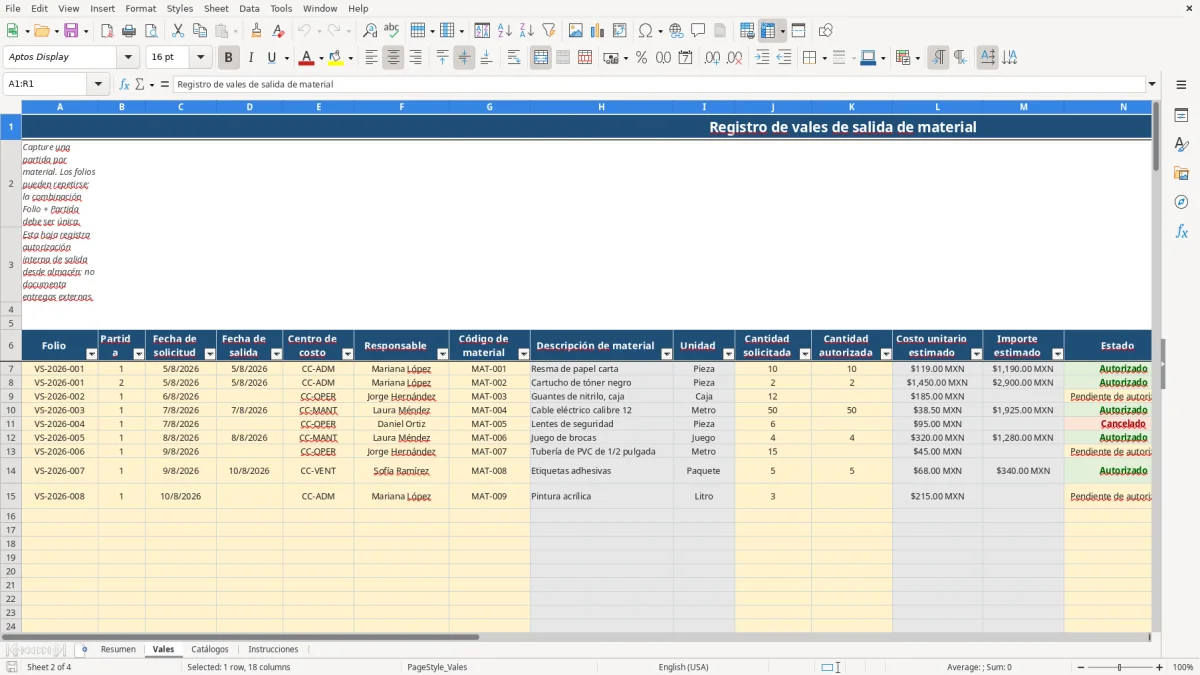This screenshot has width=1200, height=675.
Task: Click zoom in plus button
Action: (x=1160, y=667)
